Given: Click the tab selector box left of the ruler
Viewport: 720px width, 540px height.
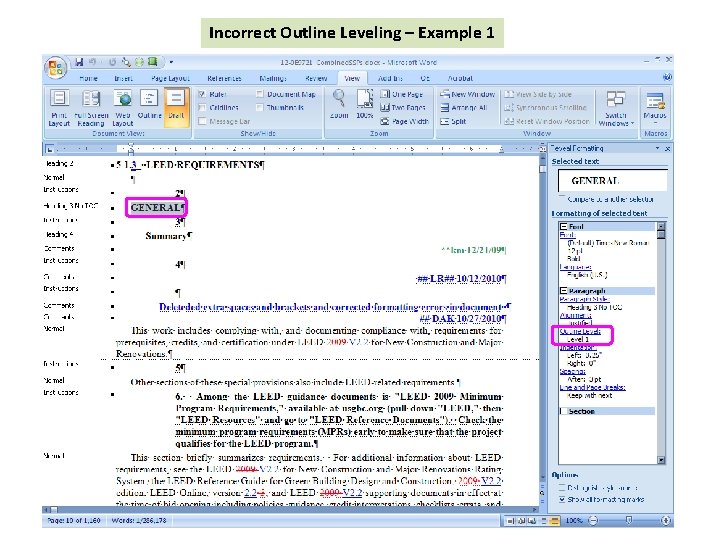Looking at the screenshot, I should [x=49, y=148].
